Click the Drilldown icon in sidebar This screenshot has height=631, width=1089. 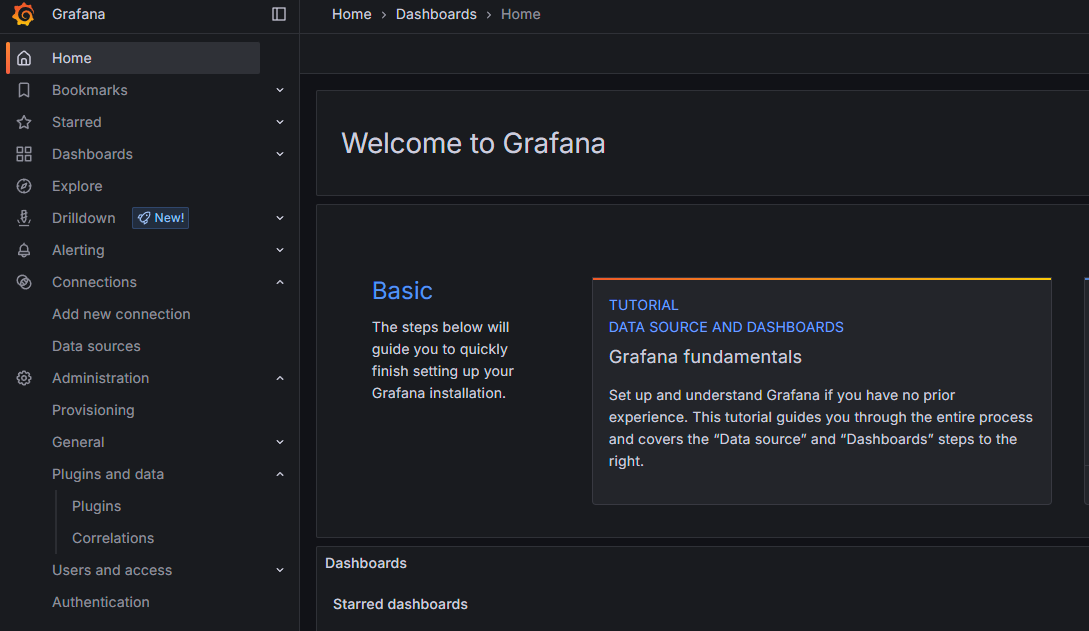coord(24,218)
